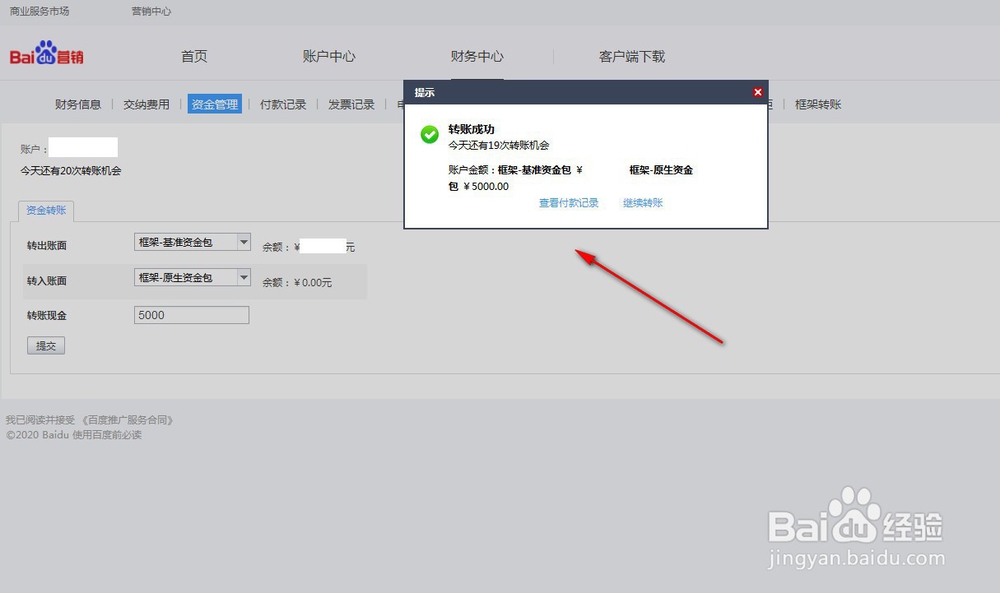Click 查看付款记录 link in dialog
Image resolution: width=1000 pixels, height=593 pixels.
click(x=569, y=203)
